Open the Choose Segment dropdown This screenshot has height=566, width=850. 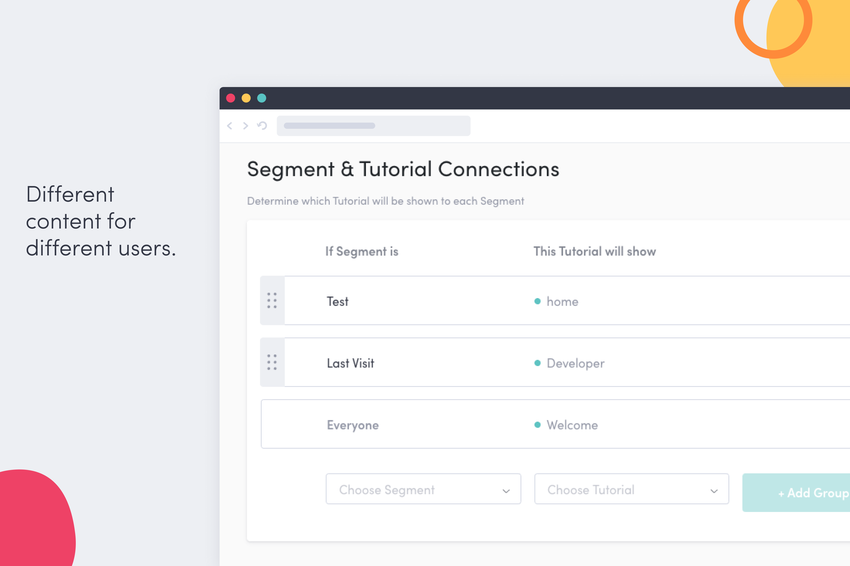click(x=423, y=489)
